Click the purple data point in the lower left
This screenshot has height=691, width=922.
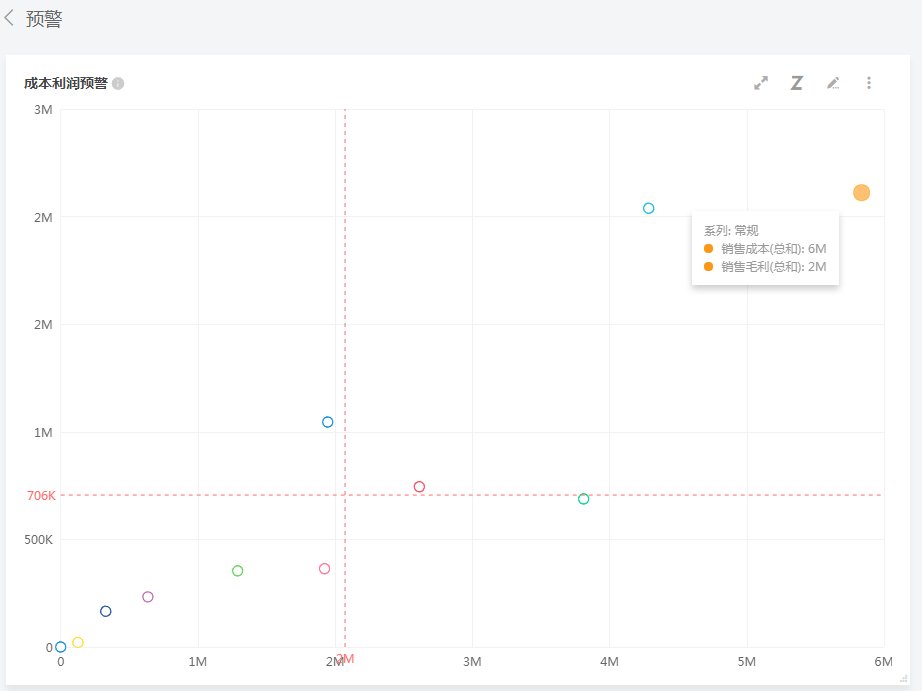point(148,597)
